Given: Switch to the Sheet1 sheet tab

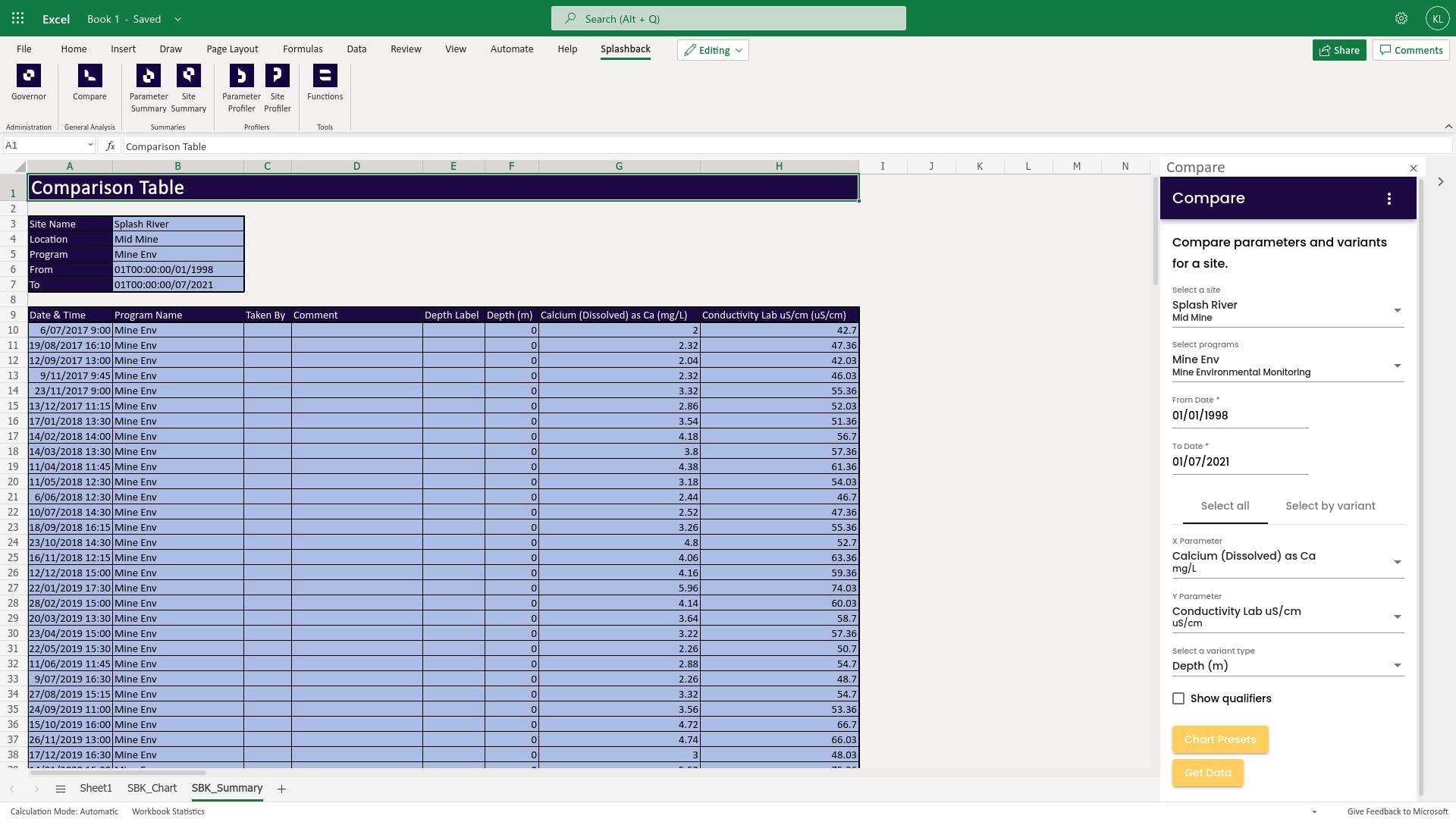Looking at the screenshot, I should tap(96, 789).
